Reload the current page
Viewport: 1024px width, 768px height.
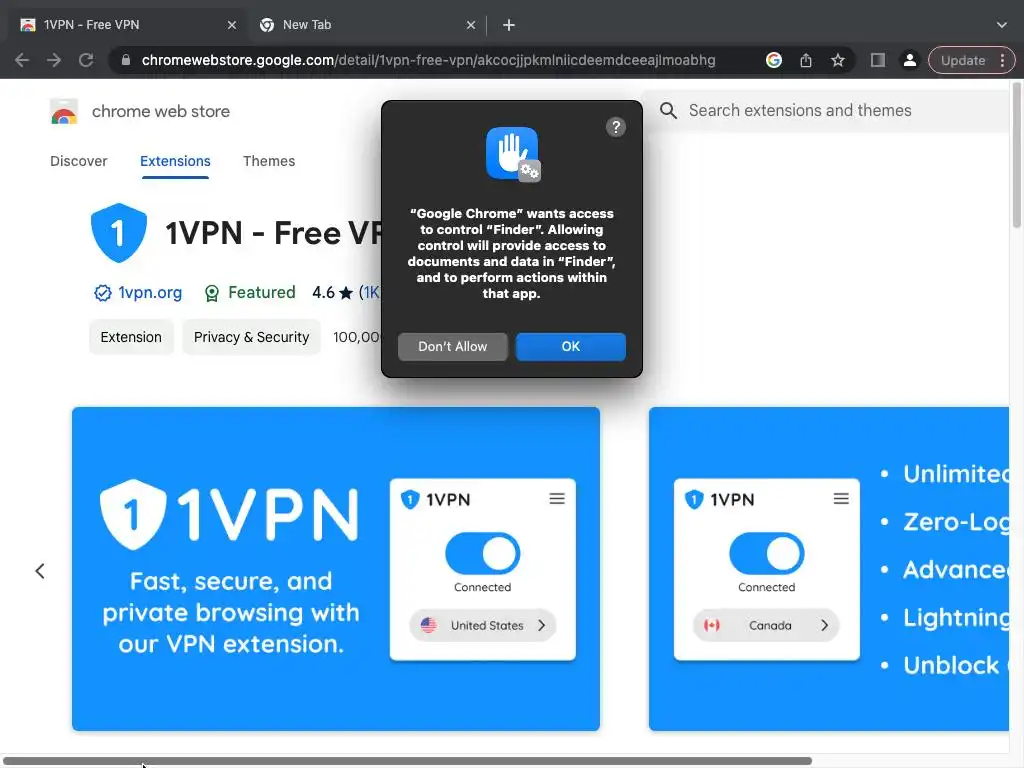click(86, 60)
